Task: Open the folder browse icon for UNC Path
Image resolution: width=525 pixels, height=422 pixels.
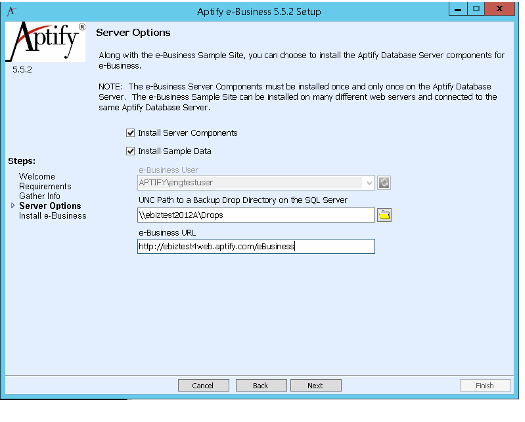Action: click(x=384, y=215)
